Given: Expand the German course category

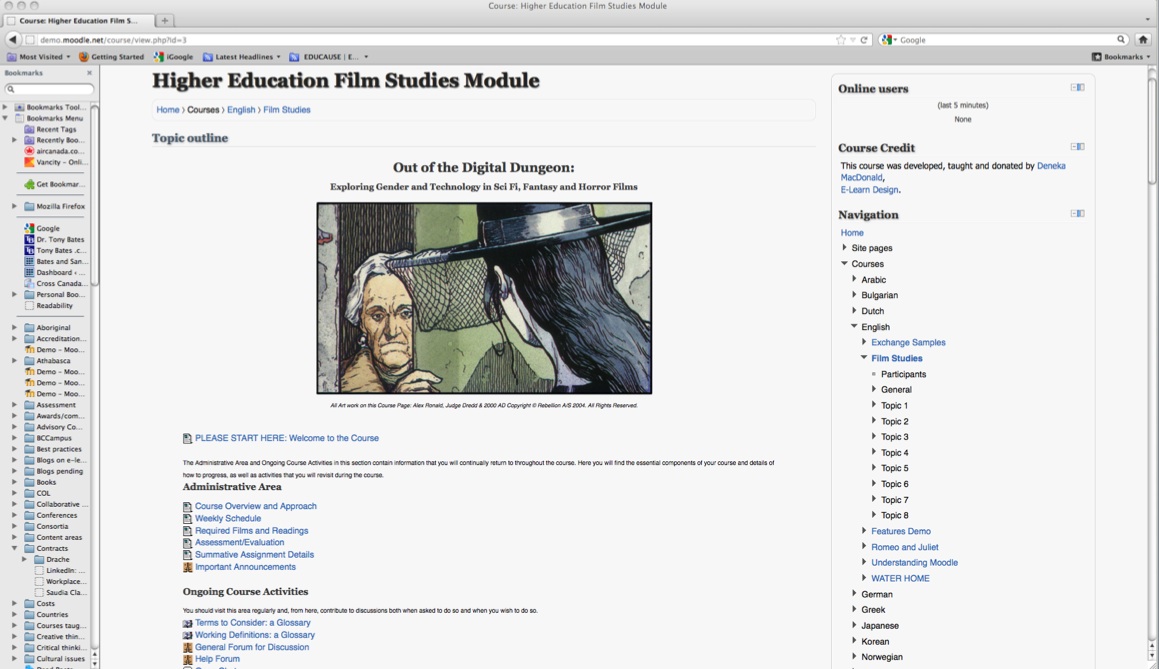Looking at the screenshot, I should coord(854,594).
